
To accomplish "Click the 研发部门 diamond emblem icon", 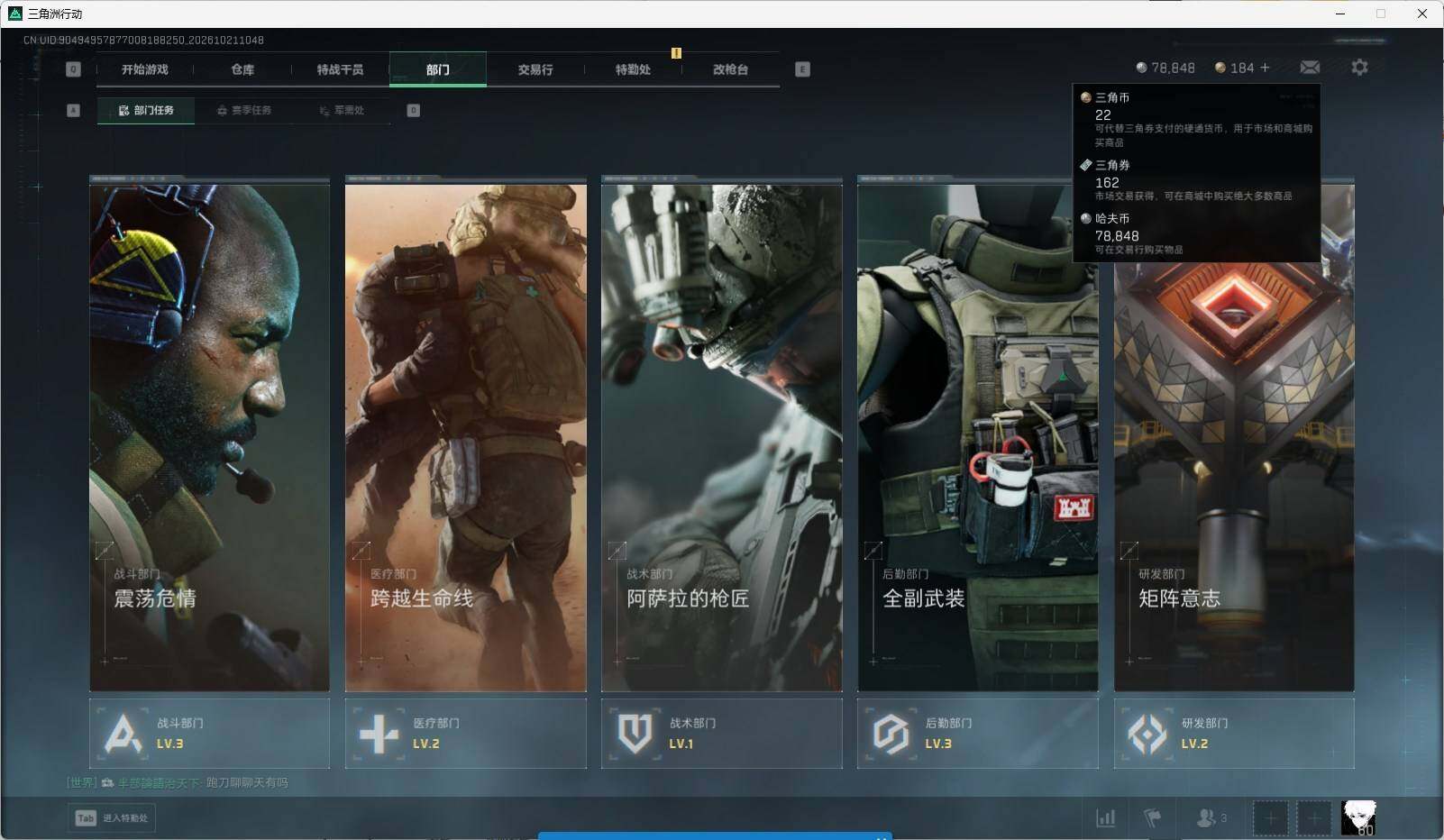I will (x=1147, y=734).
